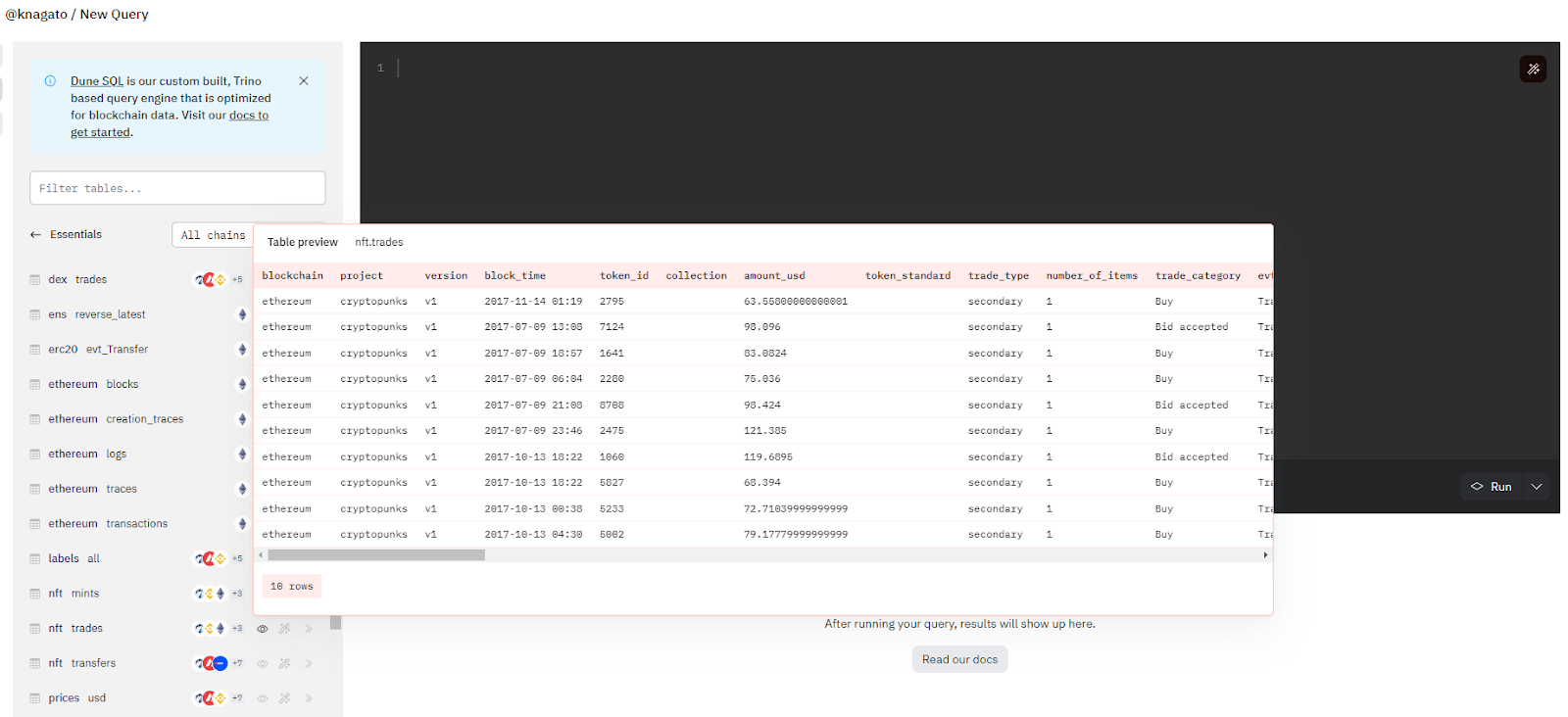This screenshot has width=1568, height=717.
Task: Click the dark SQL editor on line 1
Action: pyautogui.click(x=959, y=69)
